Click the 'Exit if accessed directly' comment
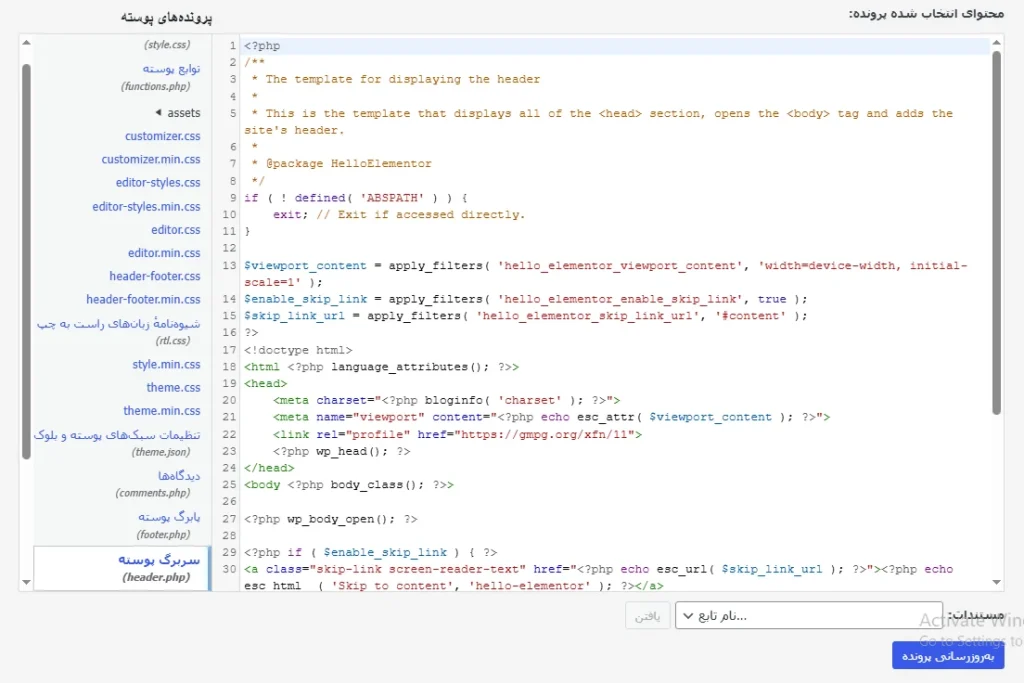The width and height of the screenshot is (1024, 683). click(x=421, y=215)
